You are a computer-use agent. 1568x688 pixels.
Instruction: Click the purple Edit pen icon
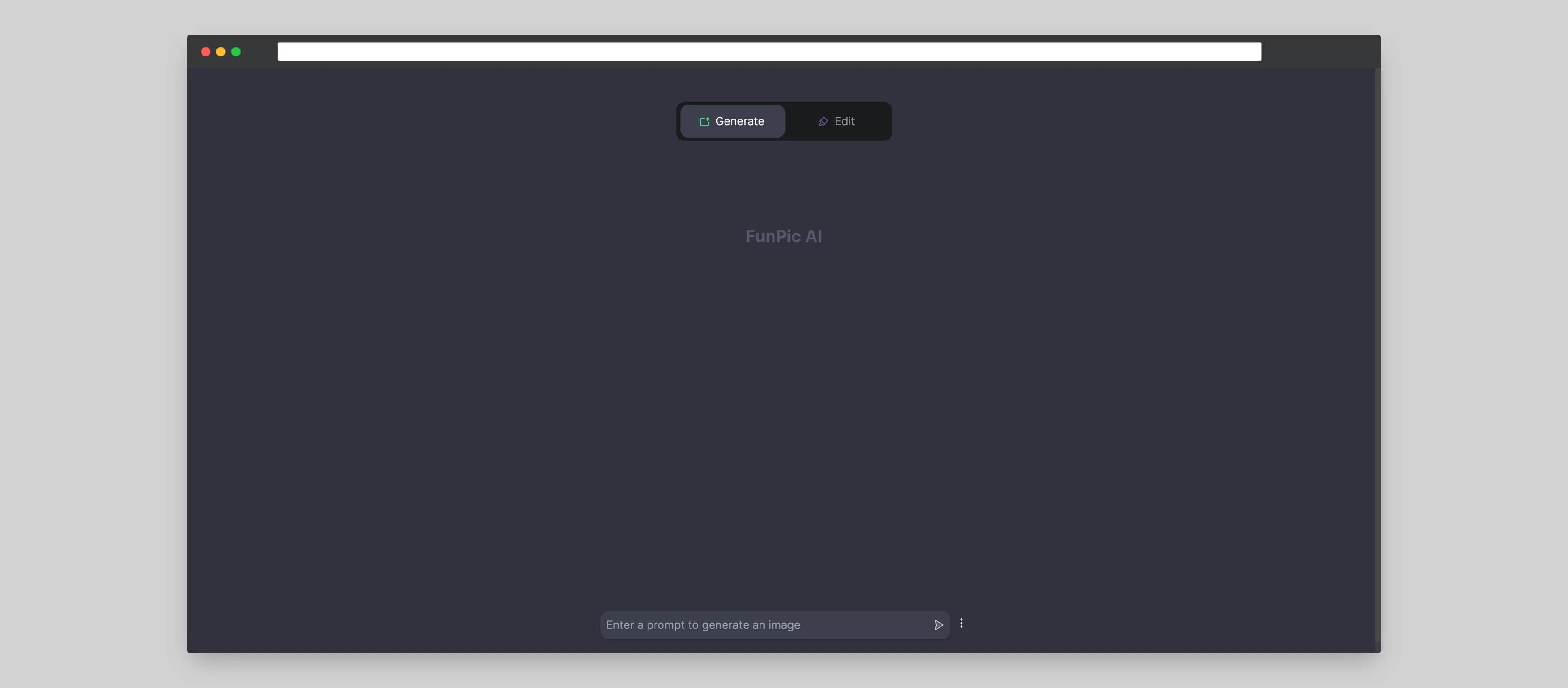(x=823, y=122)
